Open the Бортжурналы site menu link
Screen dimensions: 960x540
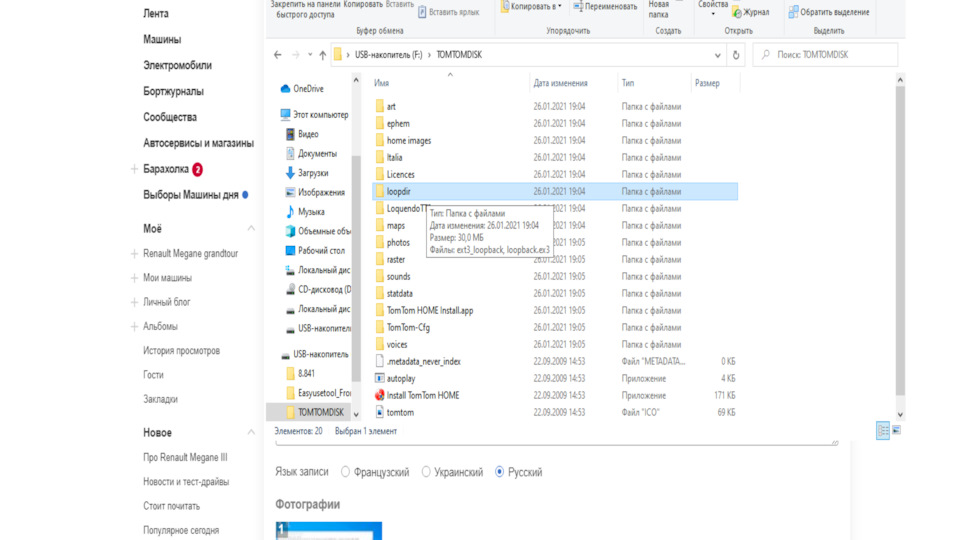[173, 91]
